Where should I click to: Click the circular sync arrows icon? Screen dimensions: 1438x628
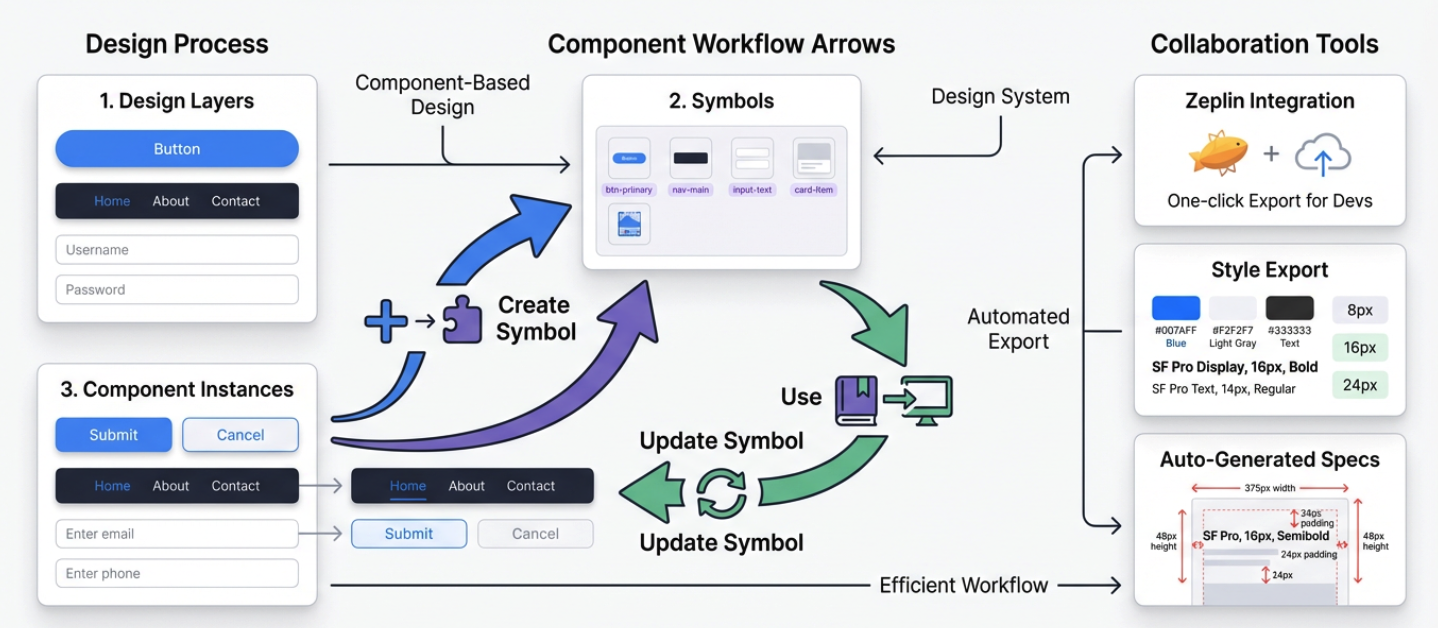721,492
